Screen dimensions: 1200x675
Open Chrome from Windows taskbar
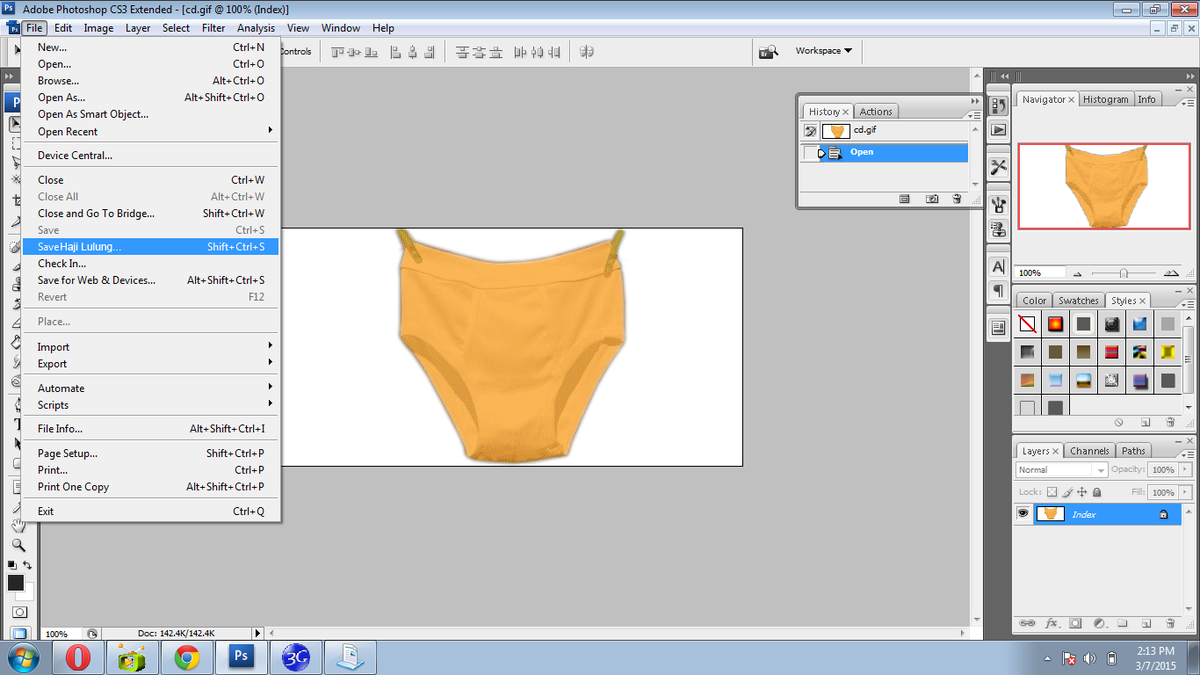pos(185,657)
